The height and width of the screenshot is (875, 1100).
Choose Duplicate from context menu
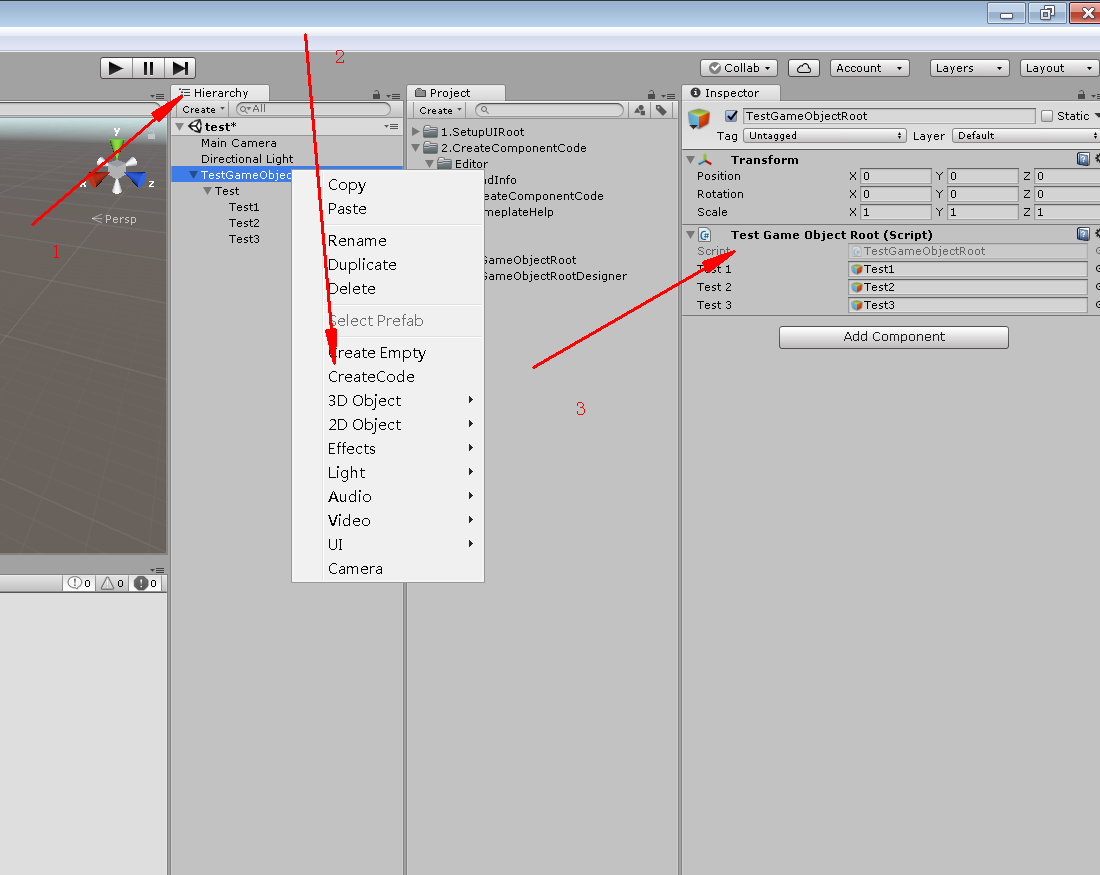(x=388, y=265)
